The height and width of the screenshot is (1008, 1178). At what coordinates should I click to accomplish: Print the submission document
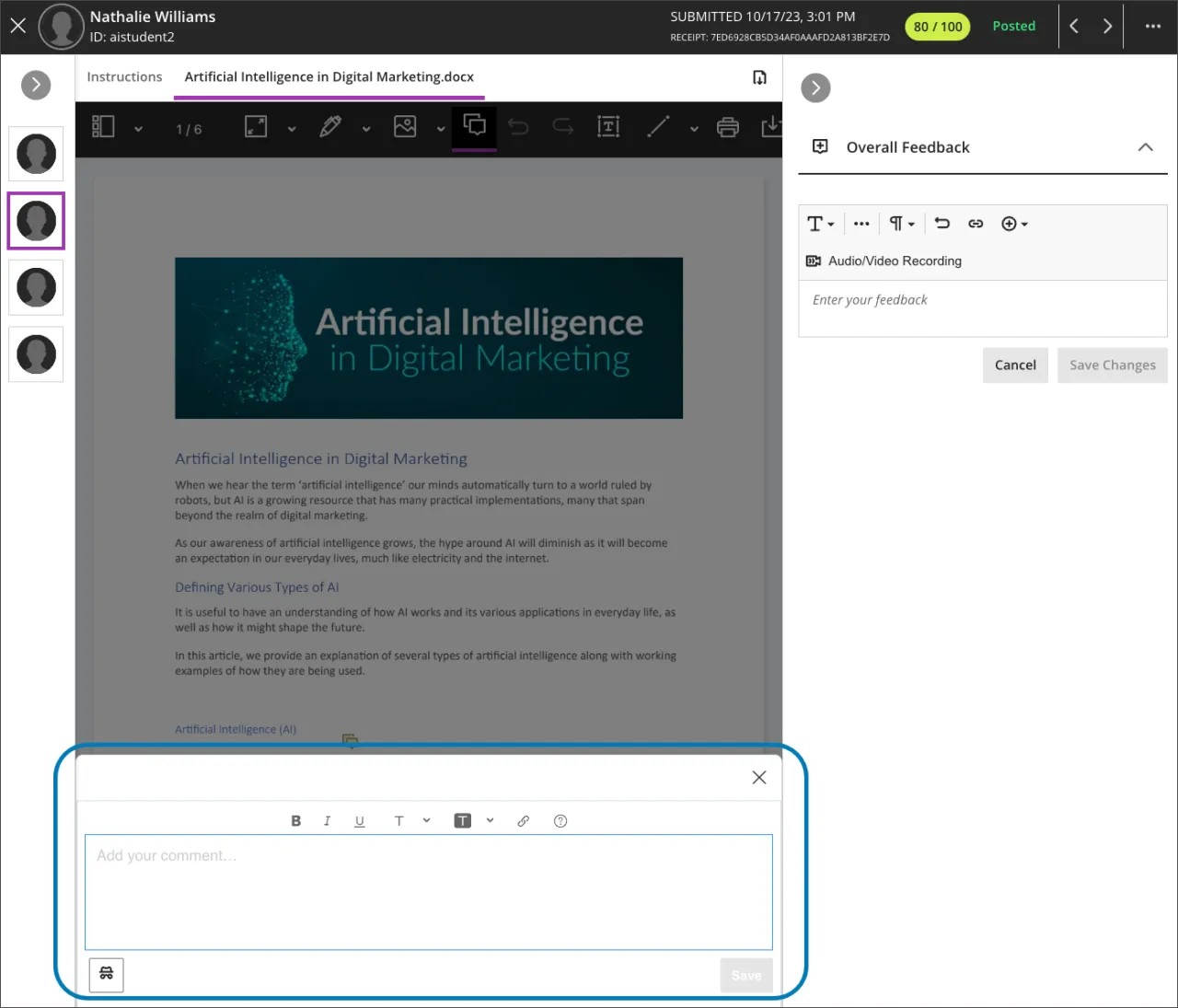pos(728,127)
